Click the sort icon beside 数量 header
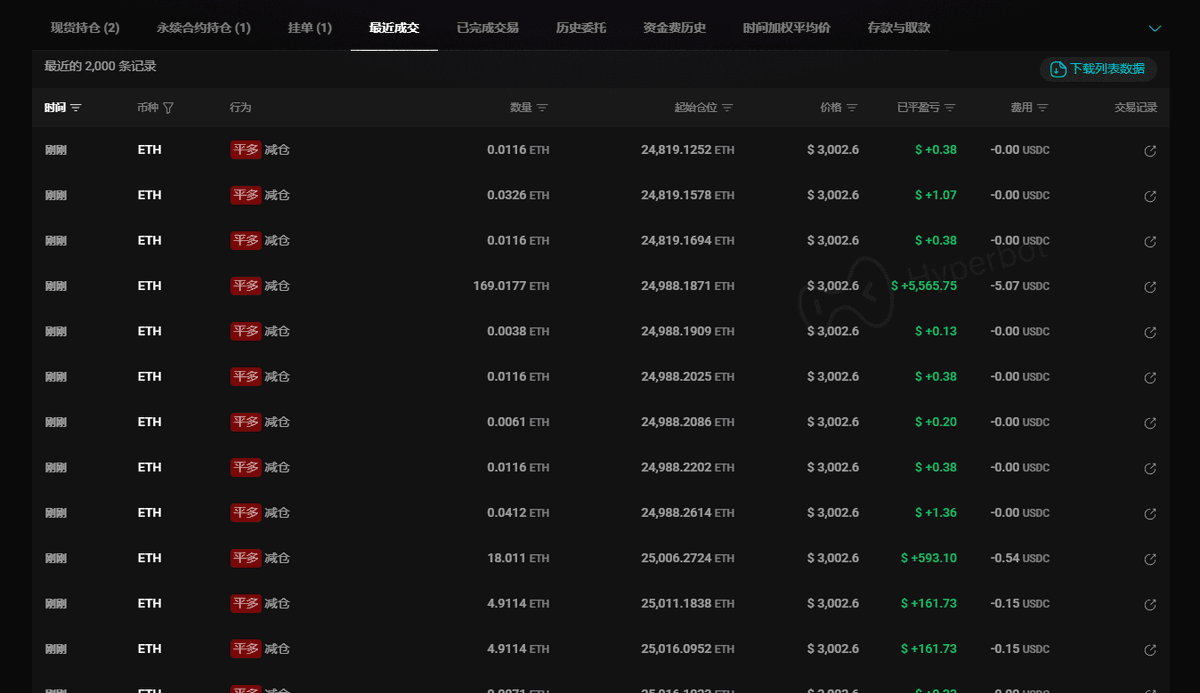 point(543,107)
